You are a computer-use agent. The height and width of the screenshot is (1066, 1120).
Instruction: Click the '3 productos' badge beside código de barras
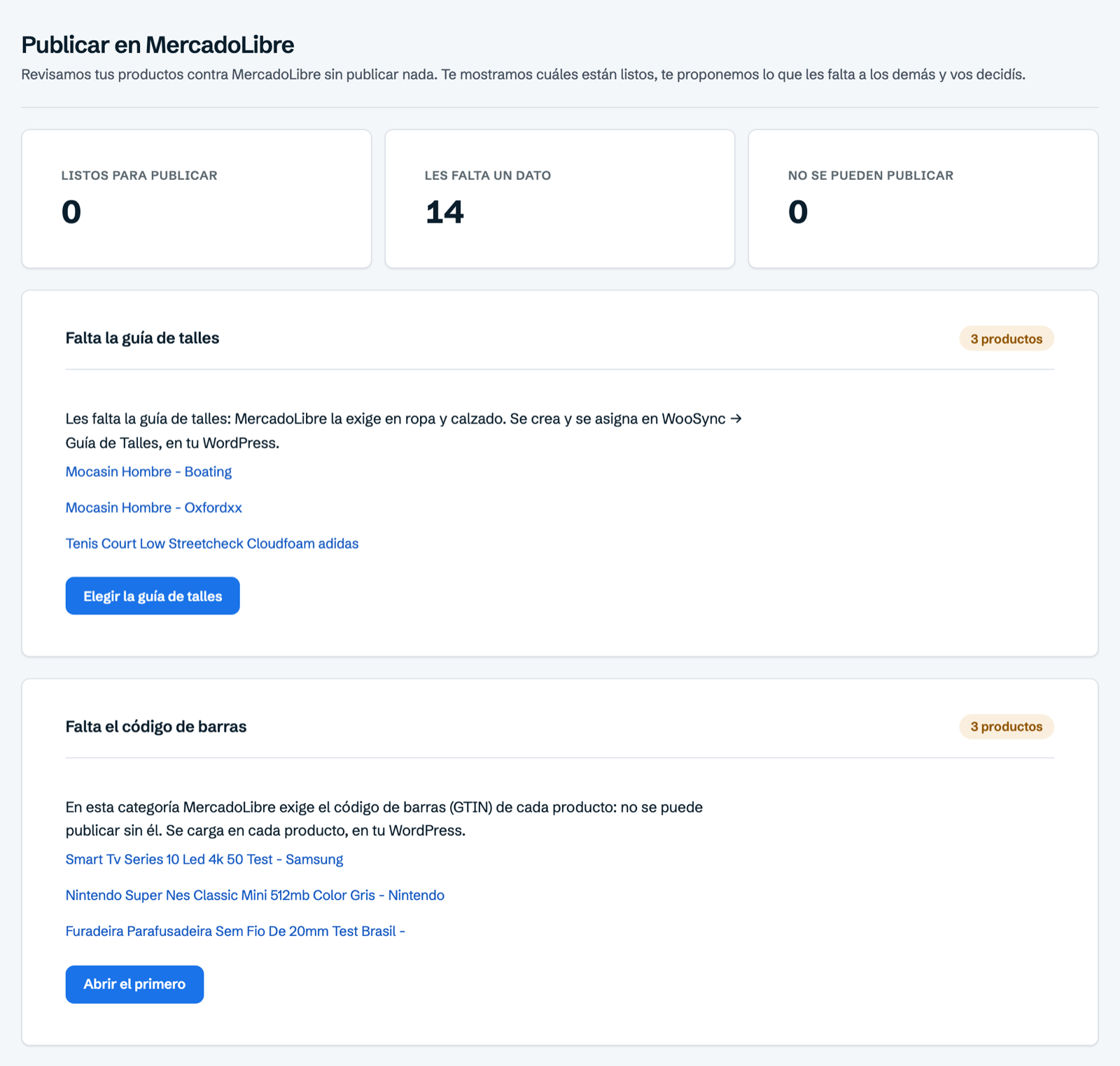[x=1007, y=727]
